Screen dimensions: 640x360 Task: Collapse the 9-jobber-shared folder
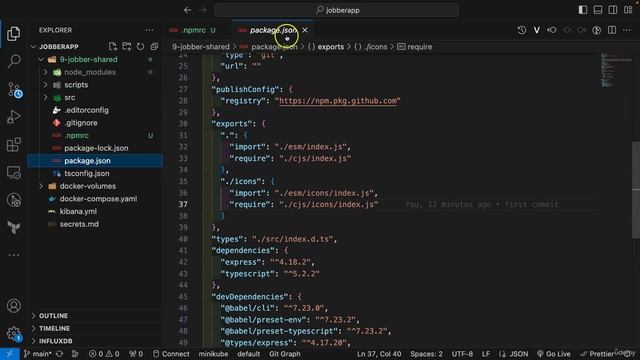pos(41,60)
